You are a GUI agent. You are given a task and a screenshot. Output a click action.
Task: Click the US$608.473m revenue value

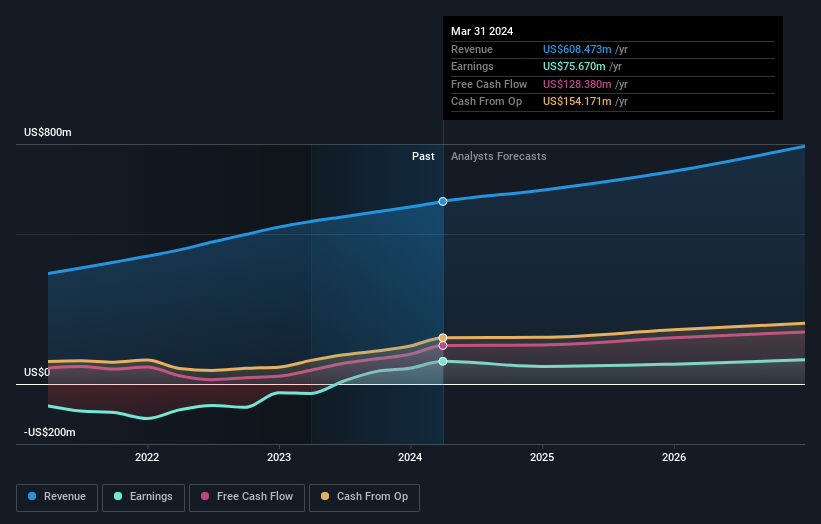577,49
